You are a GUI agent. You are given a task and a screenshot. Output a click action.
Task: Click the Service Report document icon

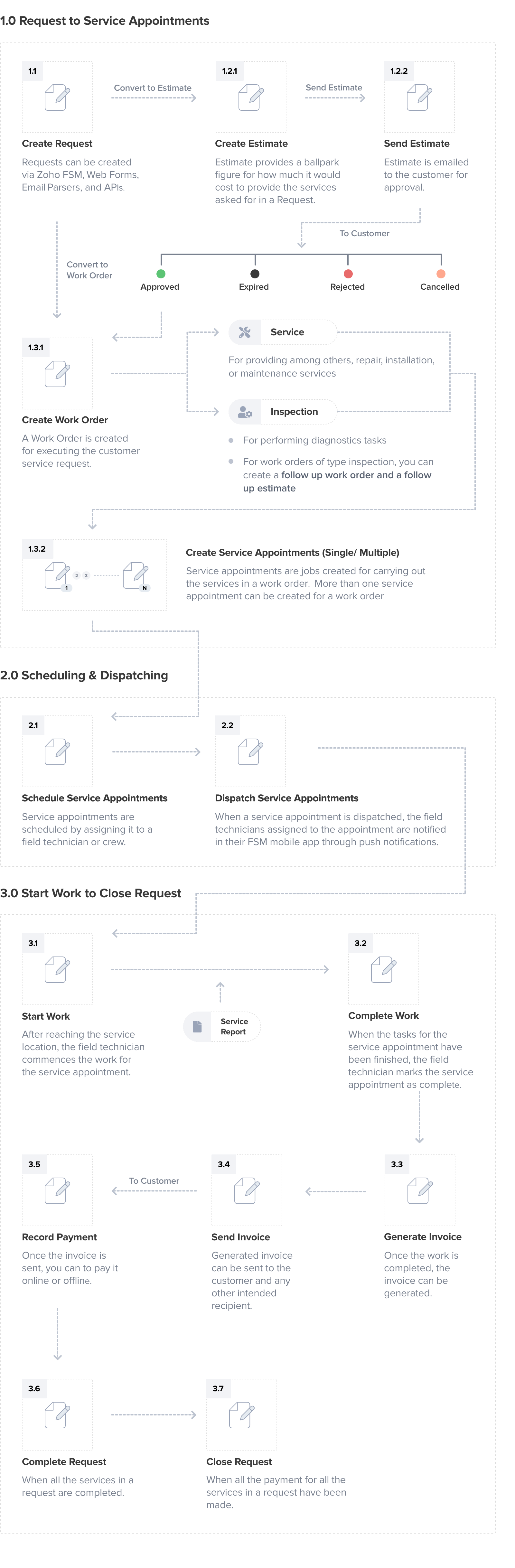[x=197, y=1026]
